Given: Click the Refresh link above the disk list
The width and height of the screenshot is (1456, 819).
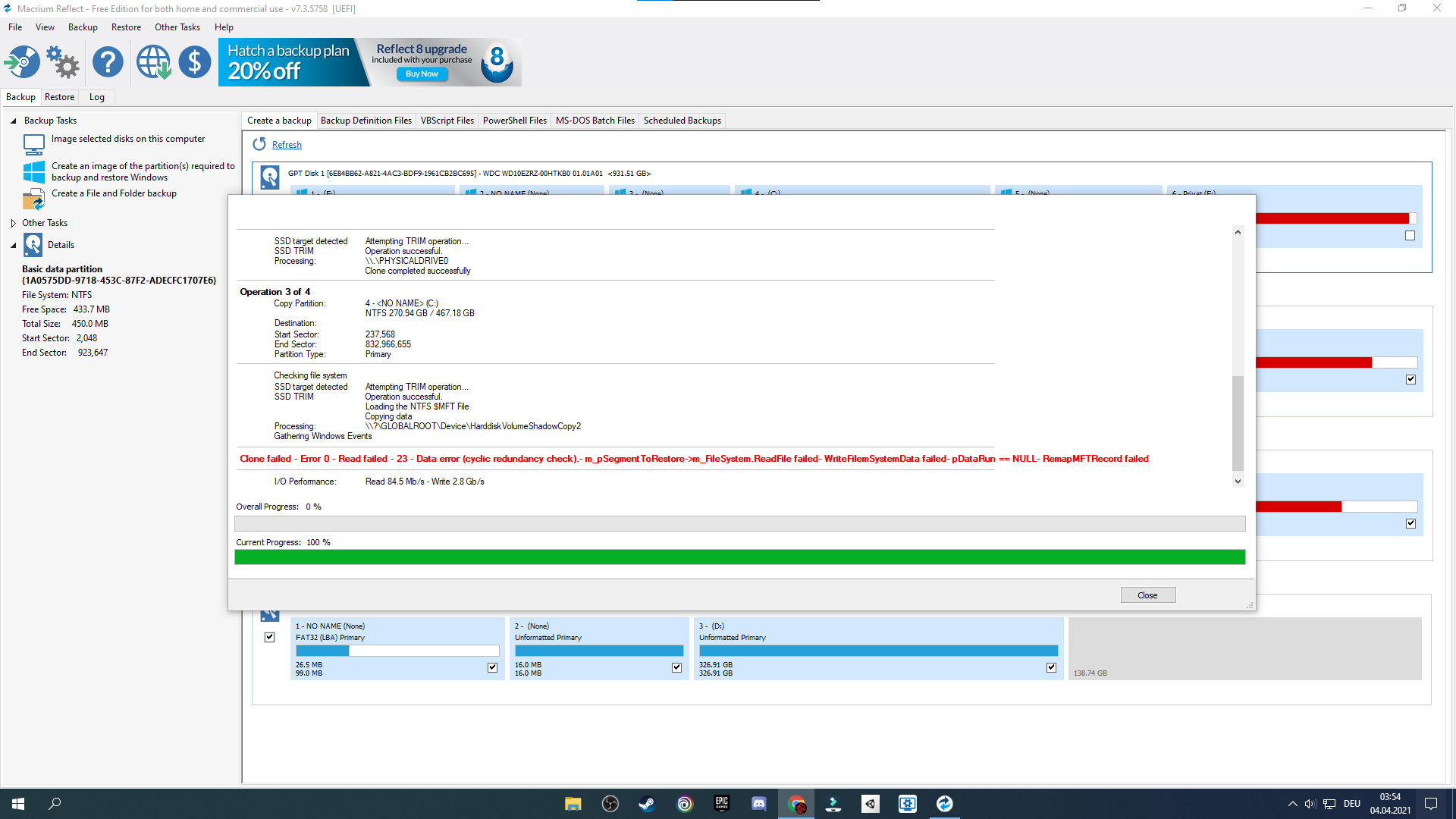Looking at the screenshot, I should click(x=286, y=144).
